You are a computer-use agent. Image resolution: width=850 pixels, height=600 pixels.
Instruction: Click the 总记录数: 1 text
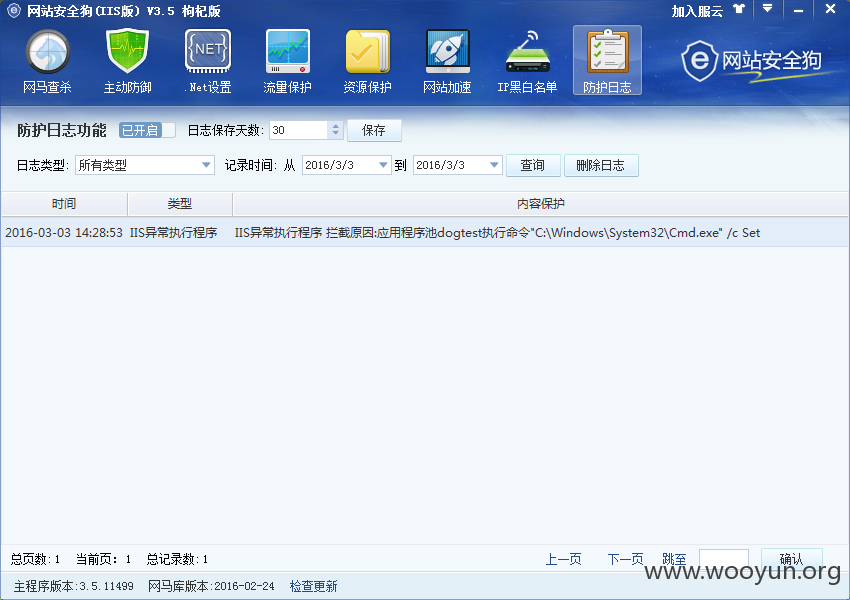tap(177, 559)
